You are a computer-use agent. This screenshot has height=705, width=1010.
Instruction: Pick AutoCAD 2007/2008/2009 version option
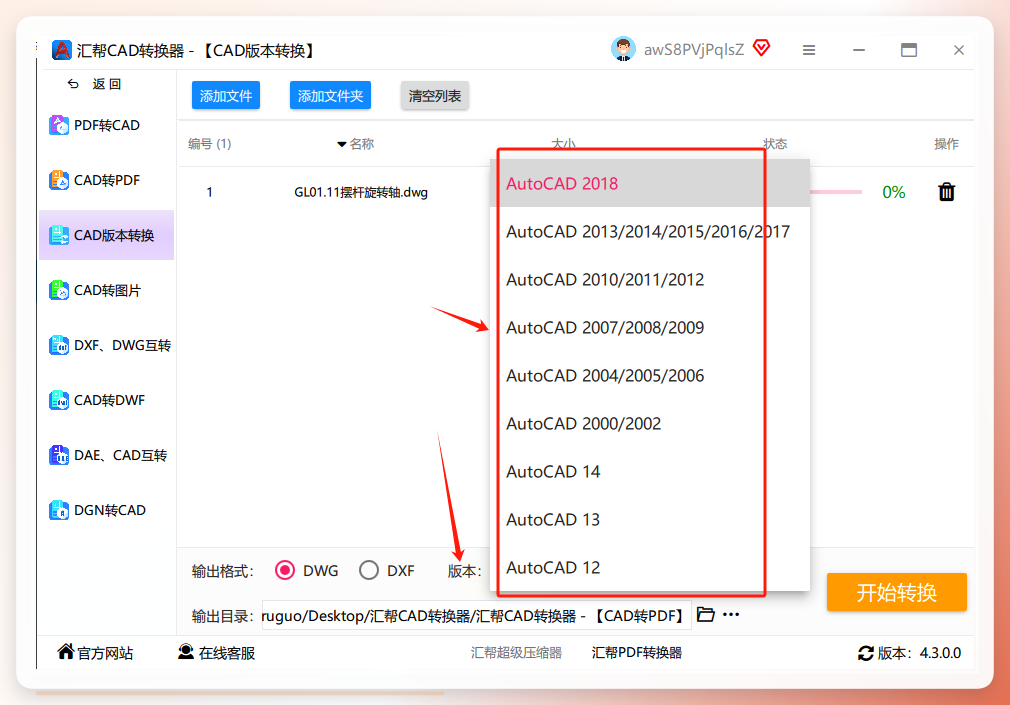tap(649, 327)
